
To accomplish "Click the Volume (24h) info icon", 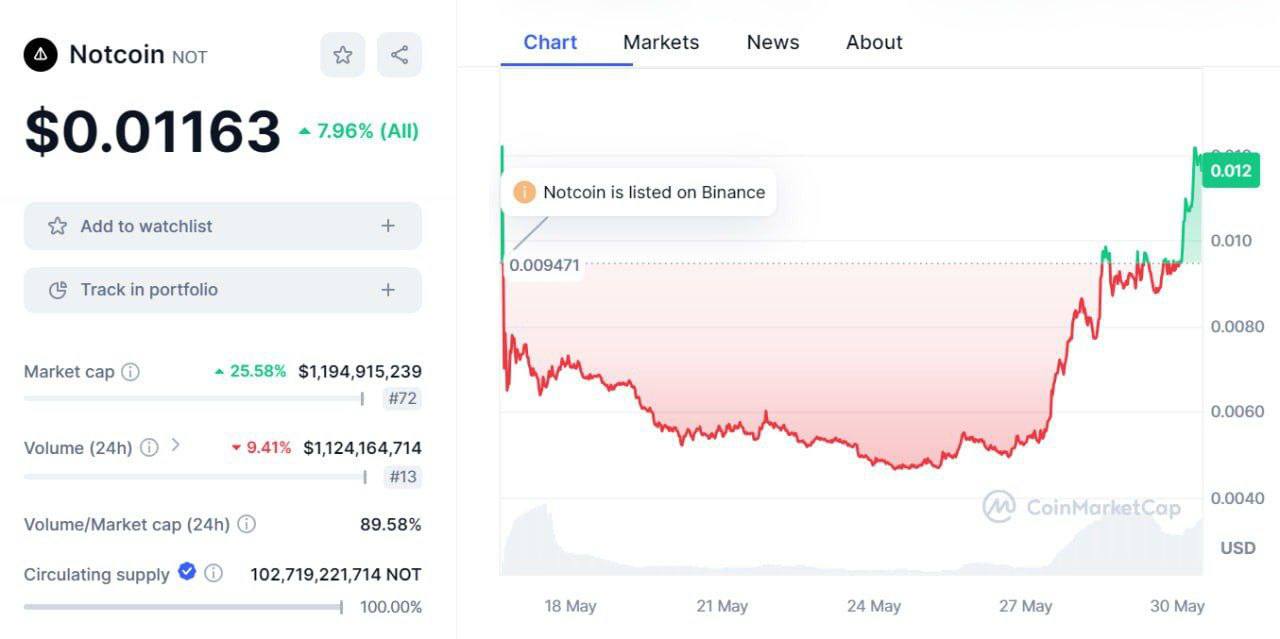I will click(149, 448).
